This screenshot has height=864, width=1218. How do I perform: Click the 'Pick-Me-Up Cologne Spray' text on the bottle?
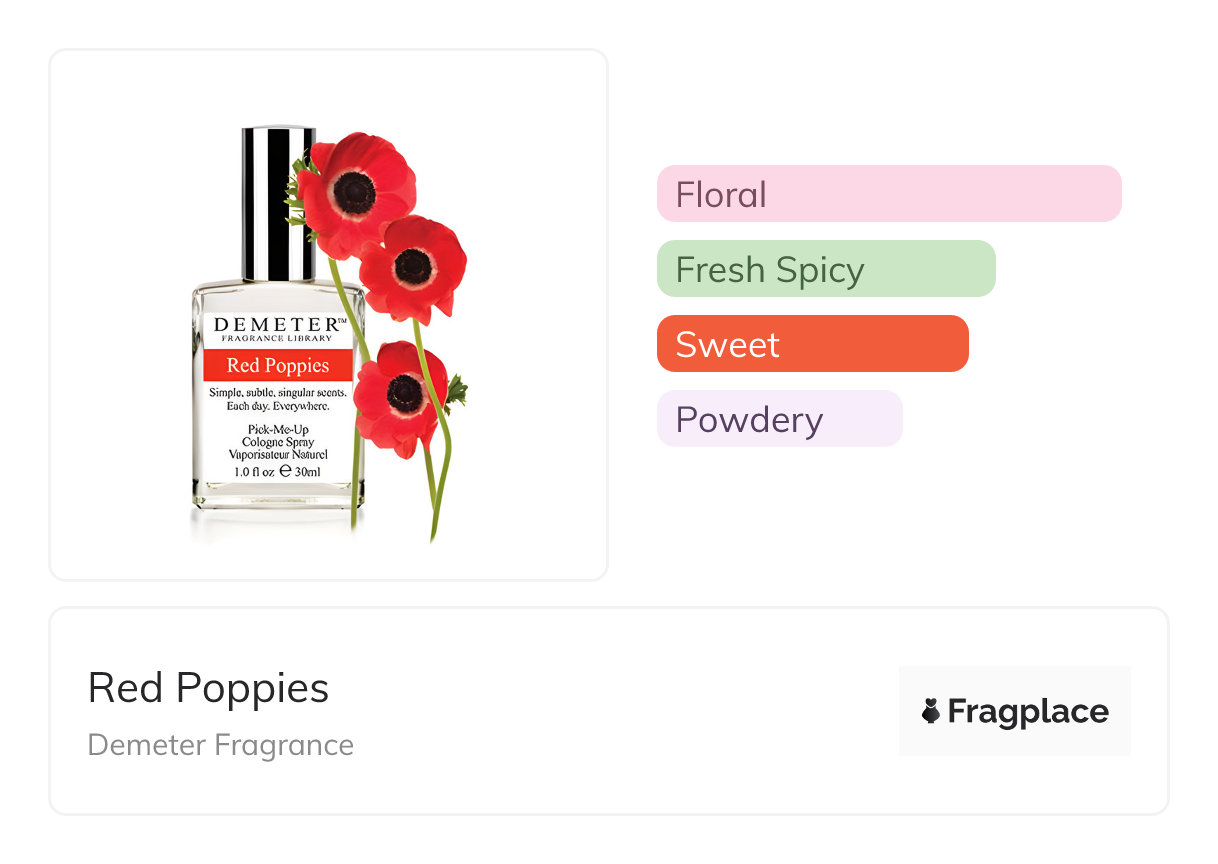click(x=277, y=435)
